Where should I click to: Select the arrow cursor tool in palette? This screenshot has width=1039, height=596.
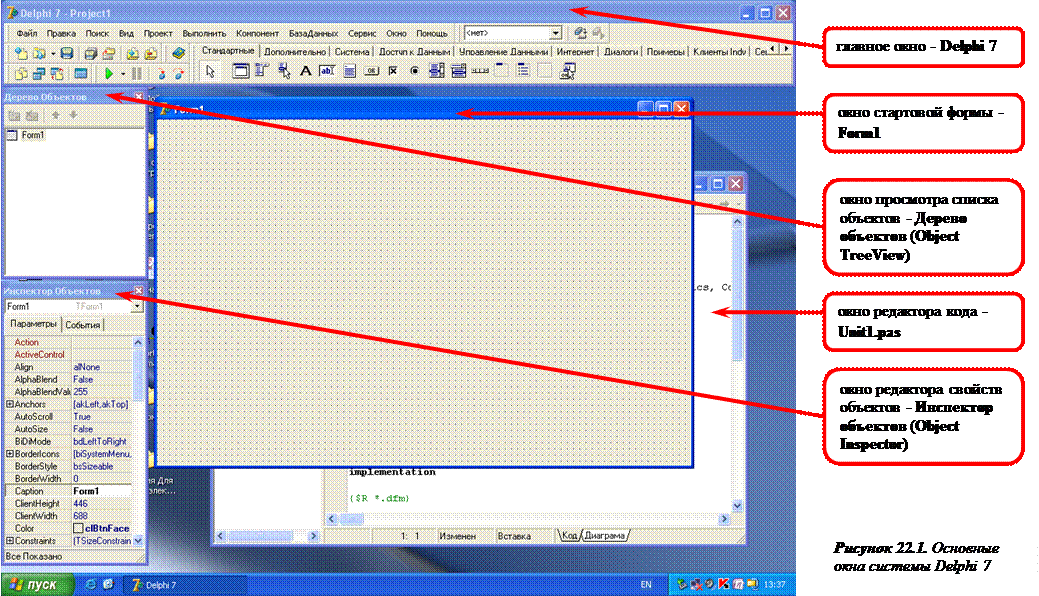tap(210, 71)
